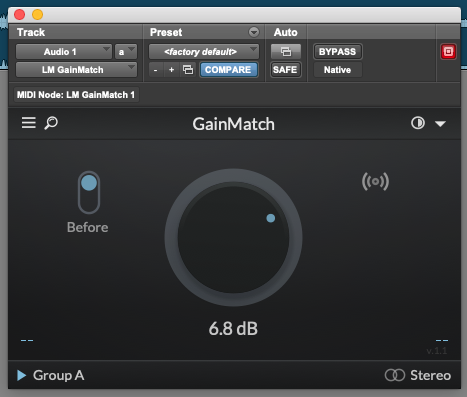Viewport: 467px width, 397px height.
Task: Select next preset with plus button
Action: click(x=171, y=70)
